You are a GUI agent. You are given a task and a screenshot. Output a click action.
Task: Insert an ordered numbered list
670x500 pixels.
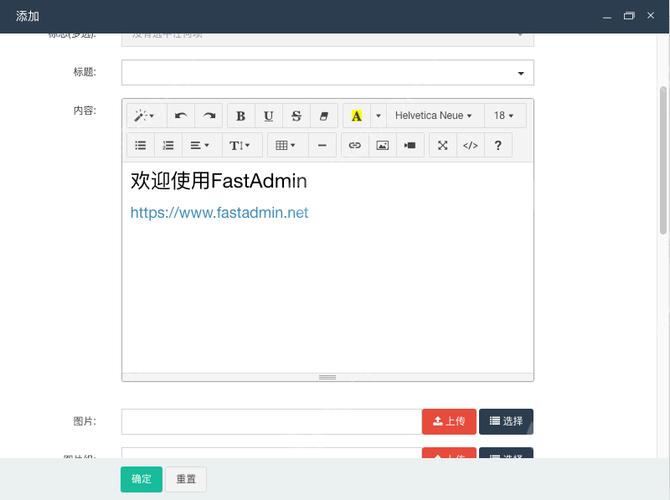tap(168, 145)
